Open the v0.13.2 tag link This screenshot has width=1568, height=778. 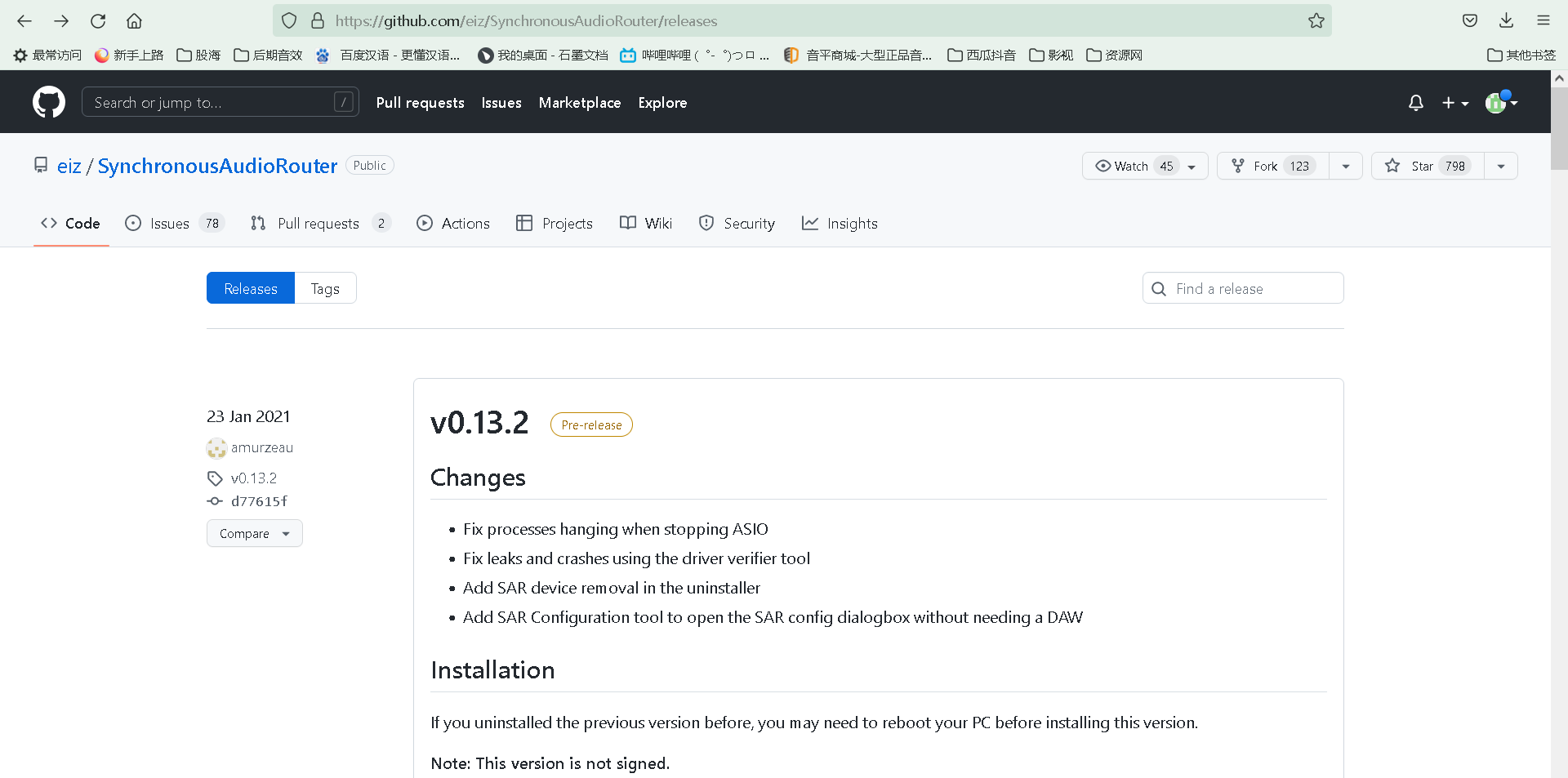pos(254,478)
